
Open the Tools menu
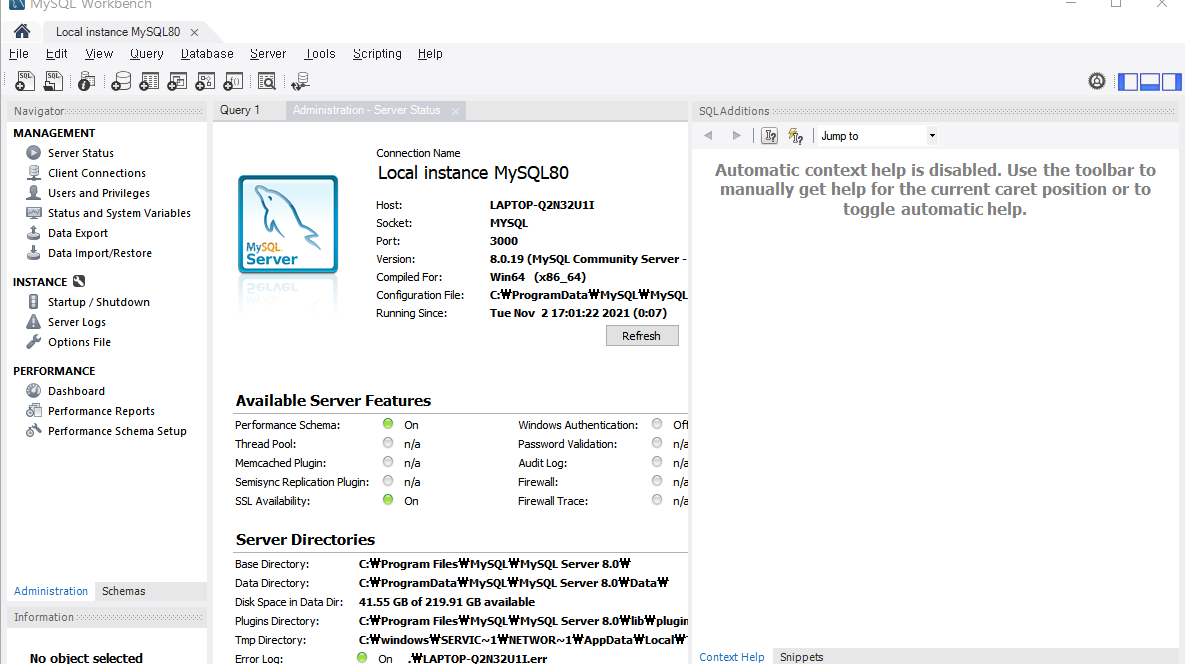click(320, 54)
